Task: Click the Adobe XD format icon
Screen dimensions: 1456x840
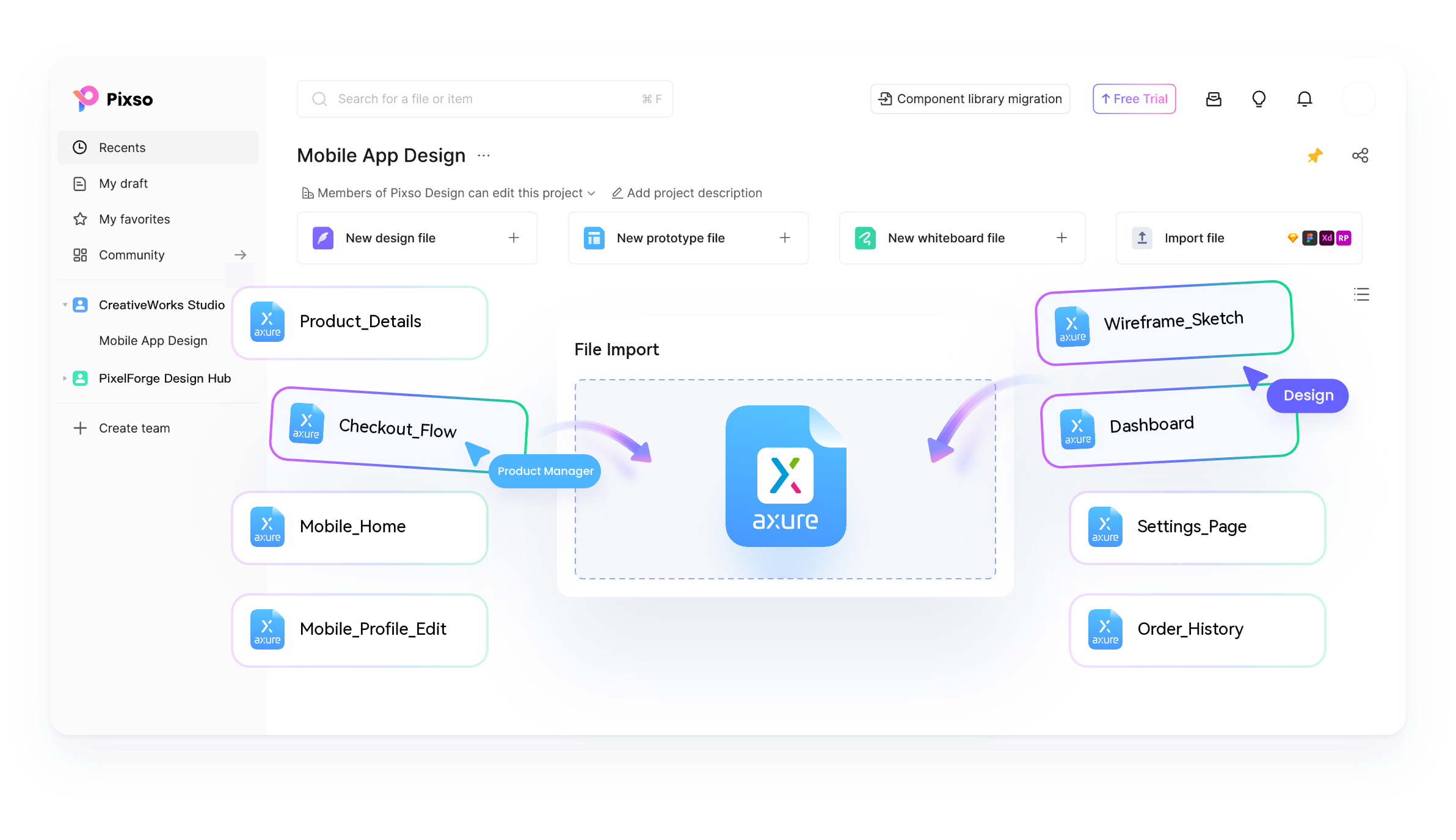Action: tap(1327, 238)
